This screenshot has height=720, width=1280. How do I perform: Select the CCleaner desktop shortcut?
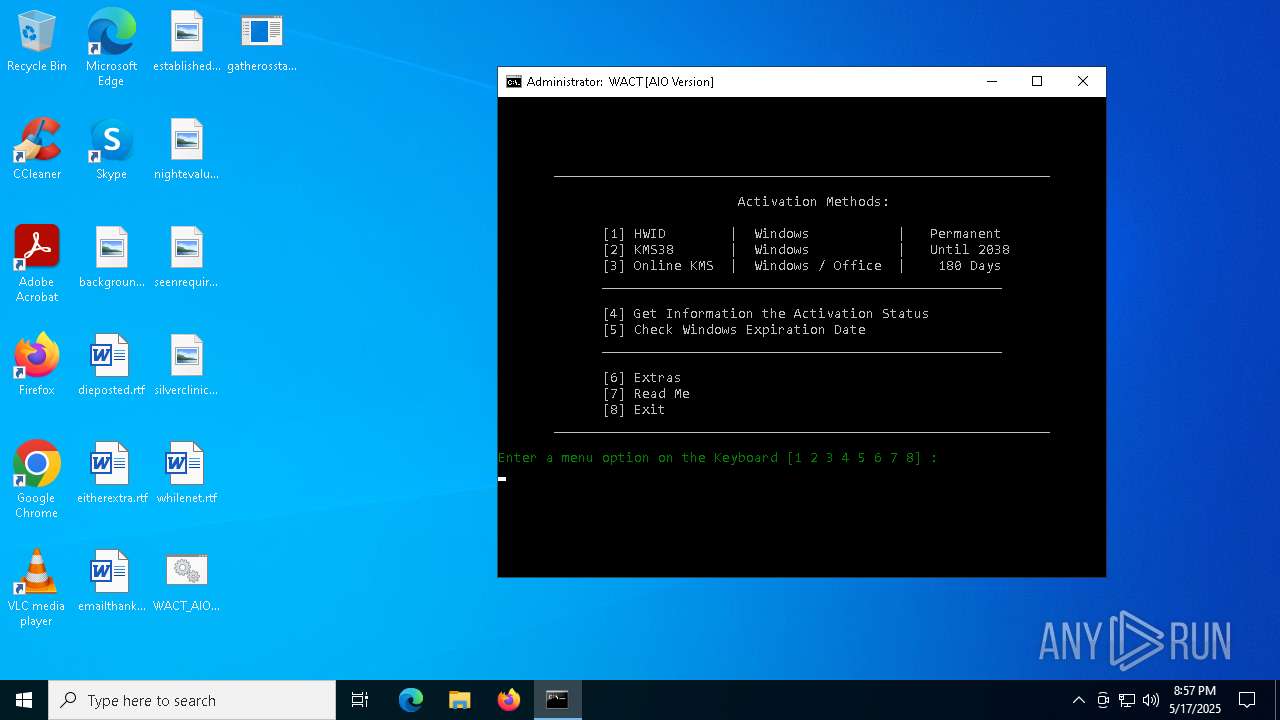pyautogui.click(x=37, y=150)
